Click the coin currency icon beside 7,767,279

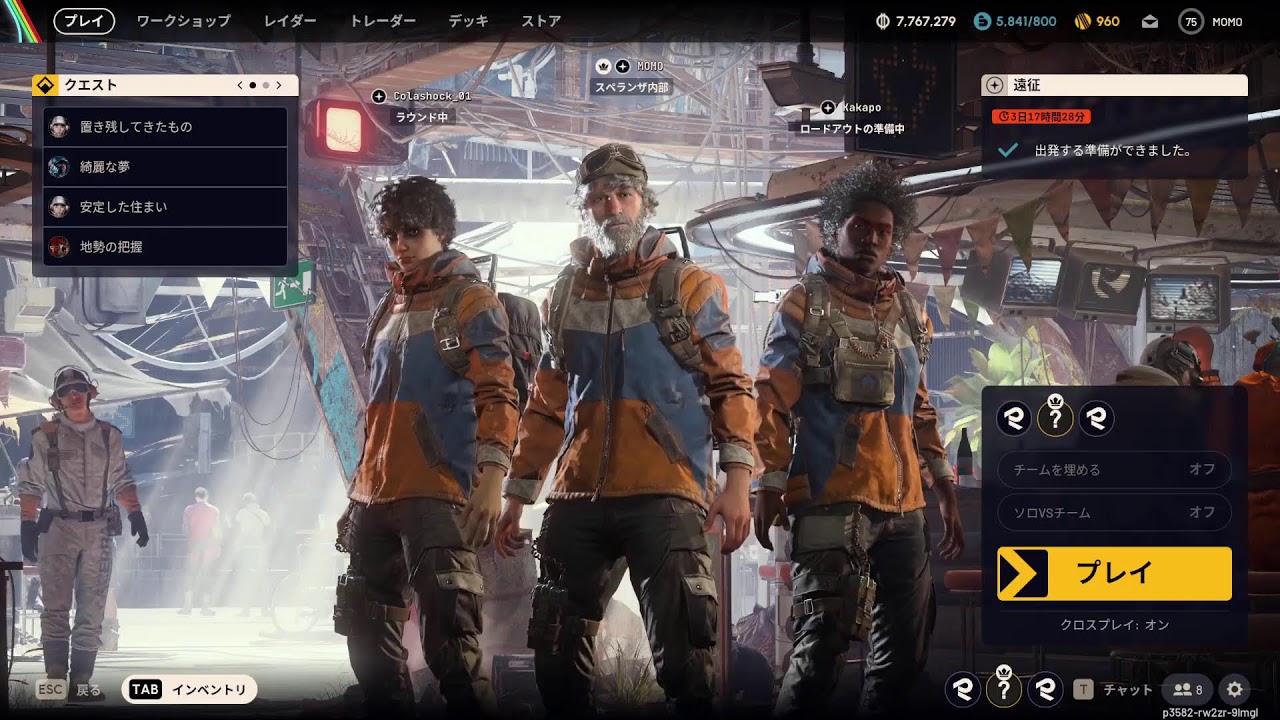pyautogui.click(x=883, y=21)
